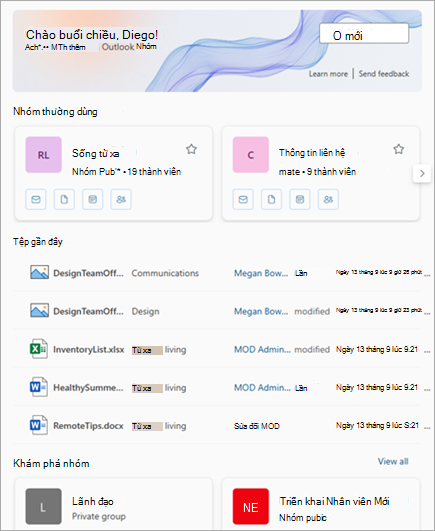
Task: Open email for Thông tin liên hệ group
Action: click(243, 199)
